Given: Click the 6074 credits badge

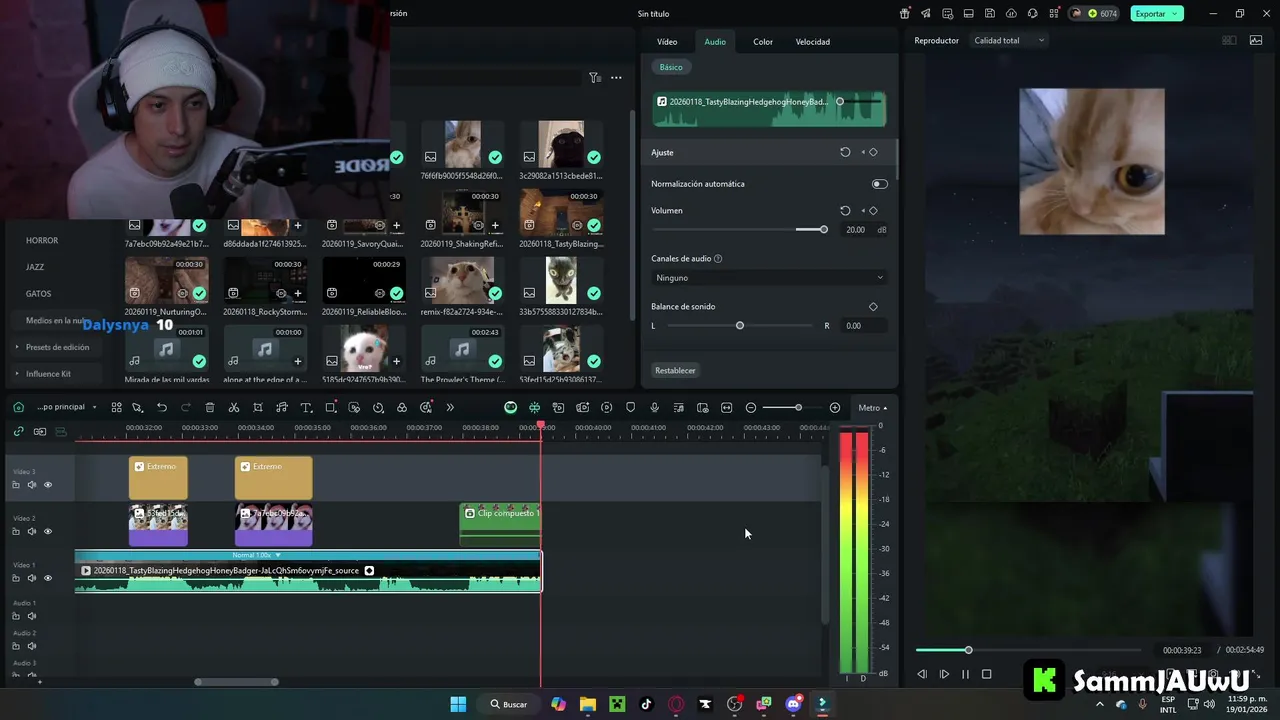Looking at the screenshot, I should click(x=1095, y=13).
